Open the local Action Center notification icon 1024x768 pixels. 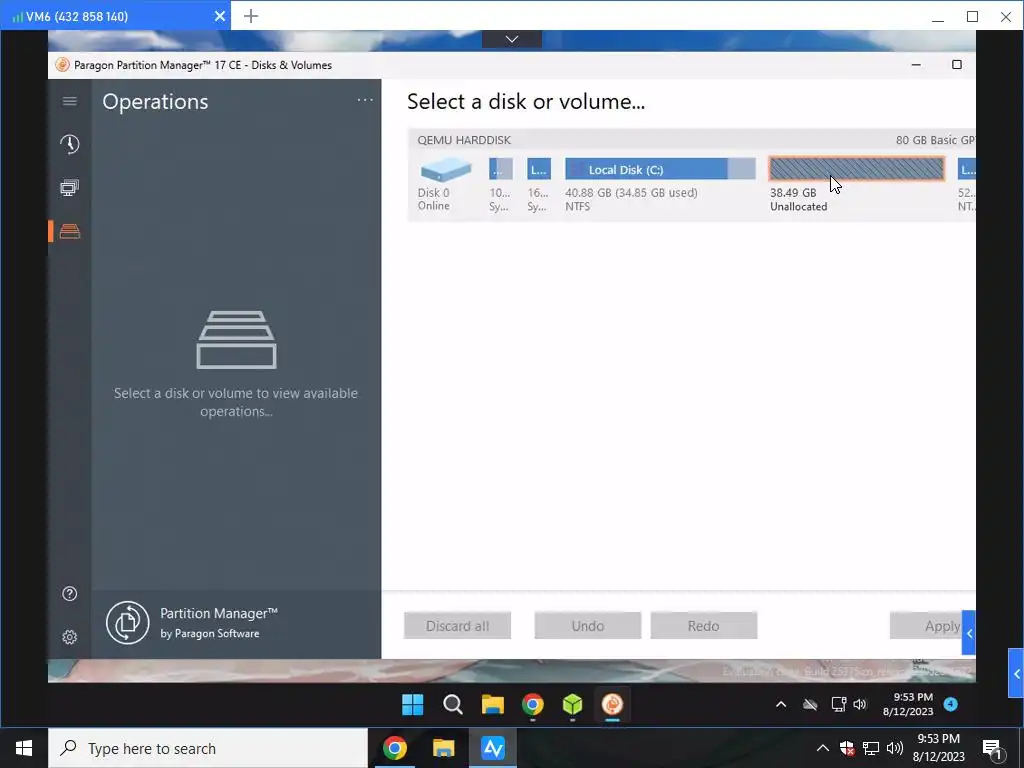[x=991, y=748]
